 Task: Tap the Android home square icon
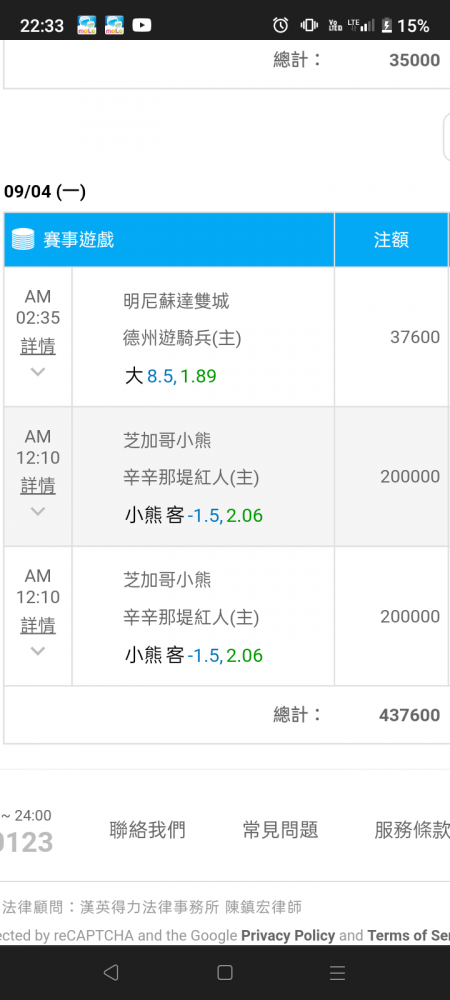pos(224,972)
